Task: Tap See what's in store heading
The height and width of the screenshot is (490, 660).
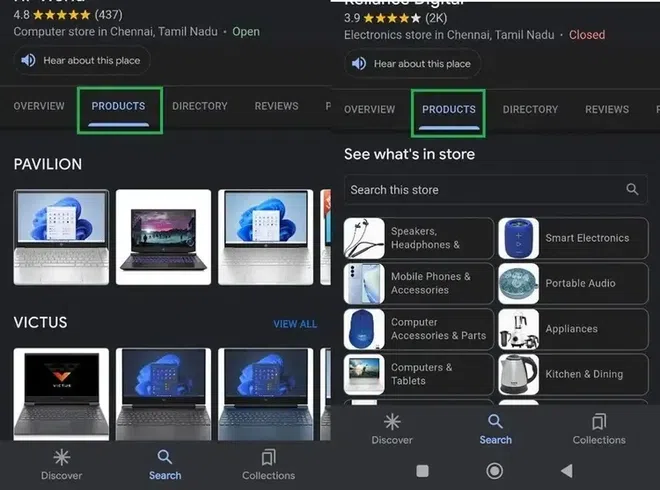Action: (x=409, y=154)
